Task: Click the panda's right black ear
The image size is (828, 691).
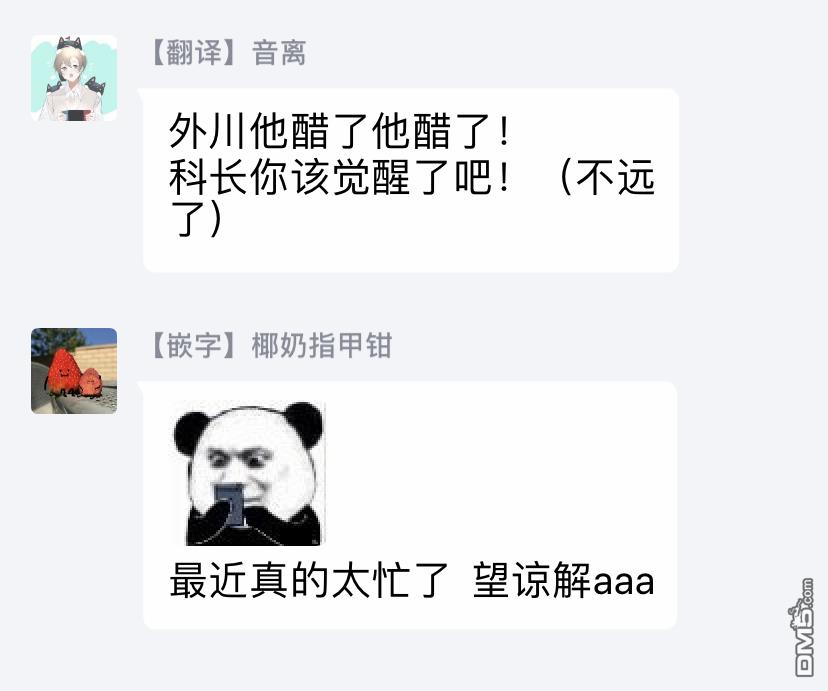Action: tap(303, 422)
